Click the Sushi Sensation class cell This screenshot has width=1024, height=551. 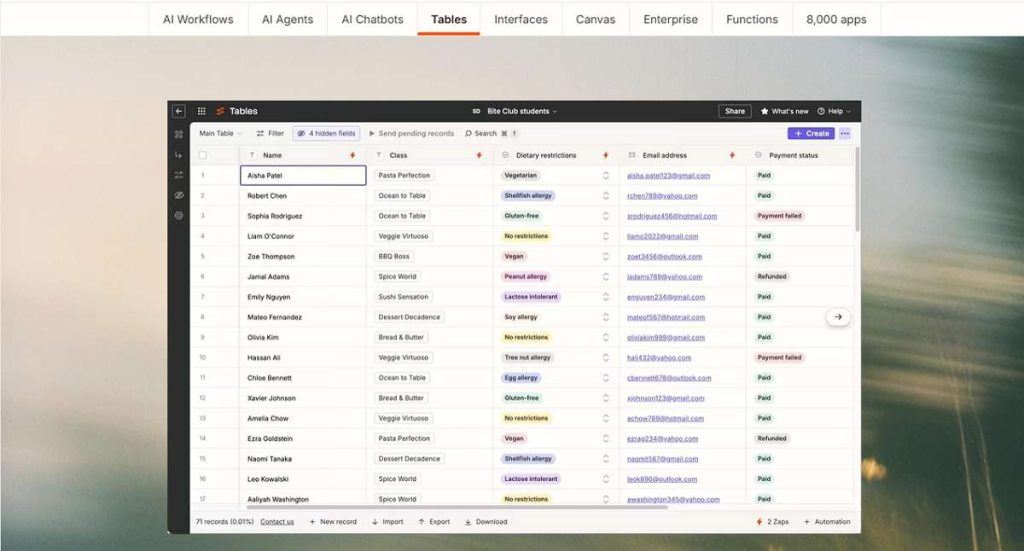[x=403, y=297]
